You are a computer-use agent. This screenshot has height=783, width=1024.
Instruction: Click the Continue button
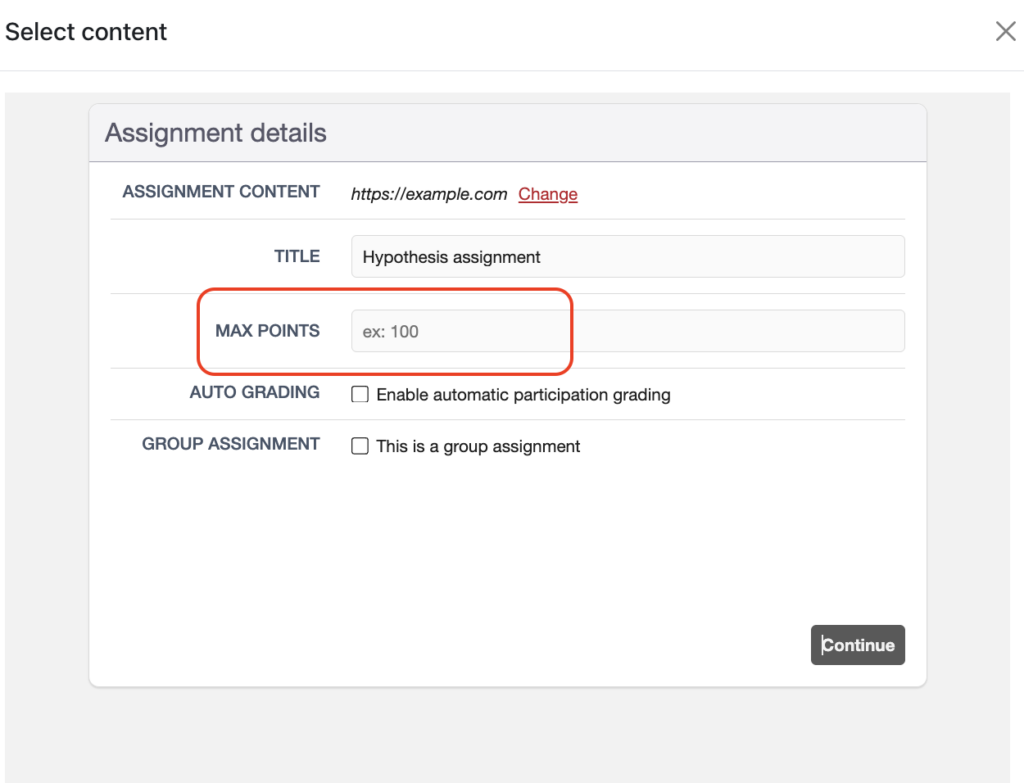tap(857, 645)
